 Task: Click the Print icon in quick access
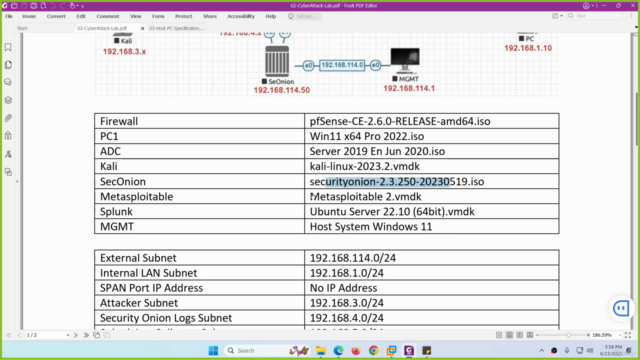pos(34,6)
